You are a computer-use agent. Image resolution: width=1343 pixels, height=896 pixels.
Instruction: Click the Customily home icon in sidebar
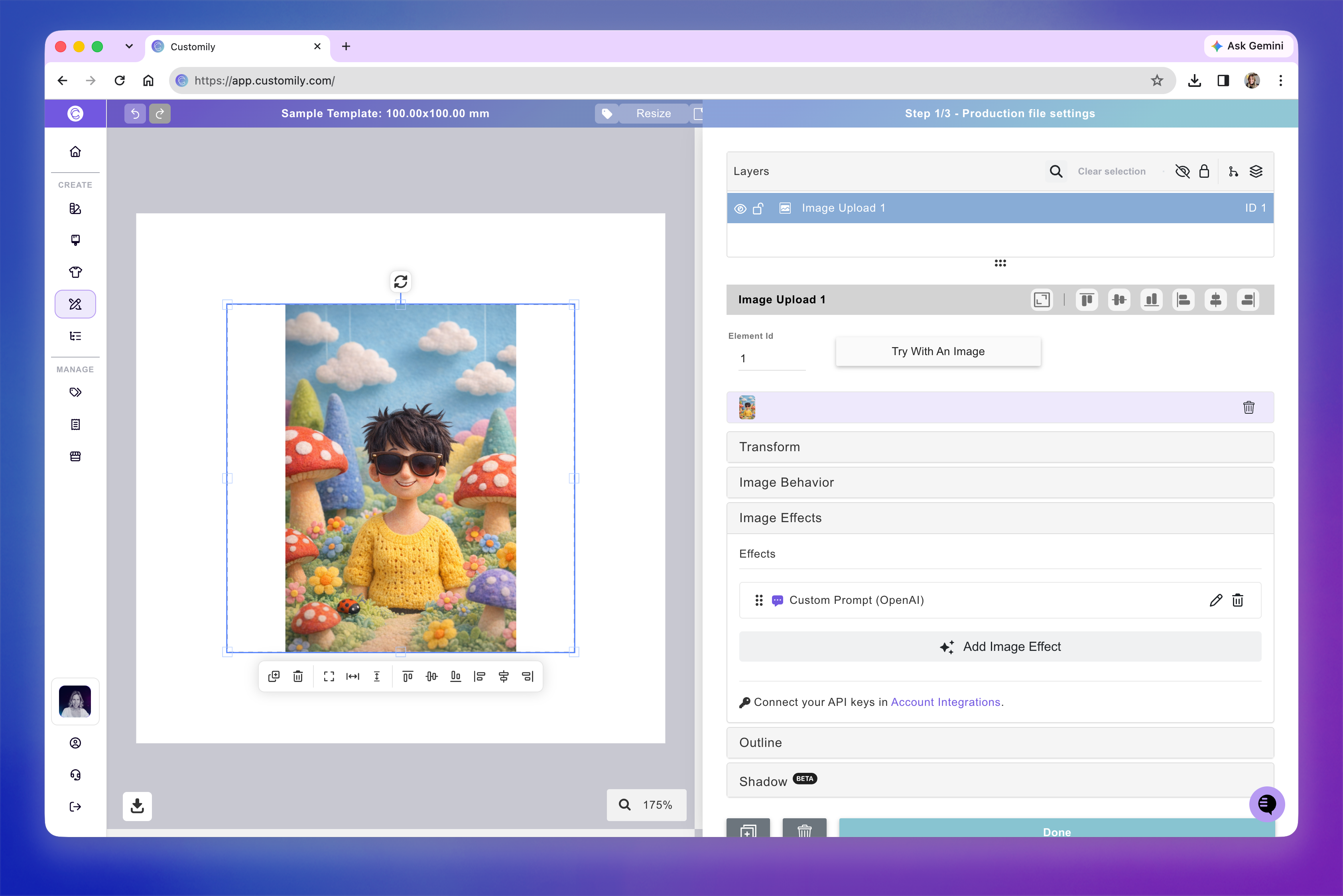pos(75,151)
